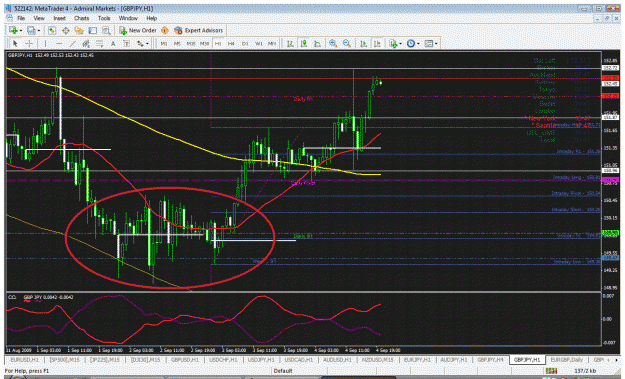The width and height of the screenshot is (625, 379).
Task: Select the trendline drawing tool
Action: 73,43
